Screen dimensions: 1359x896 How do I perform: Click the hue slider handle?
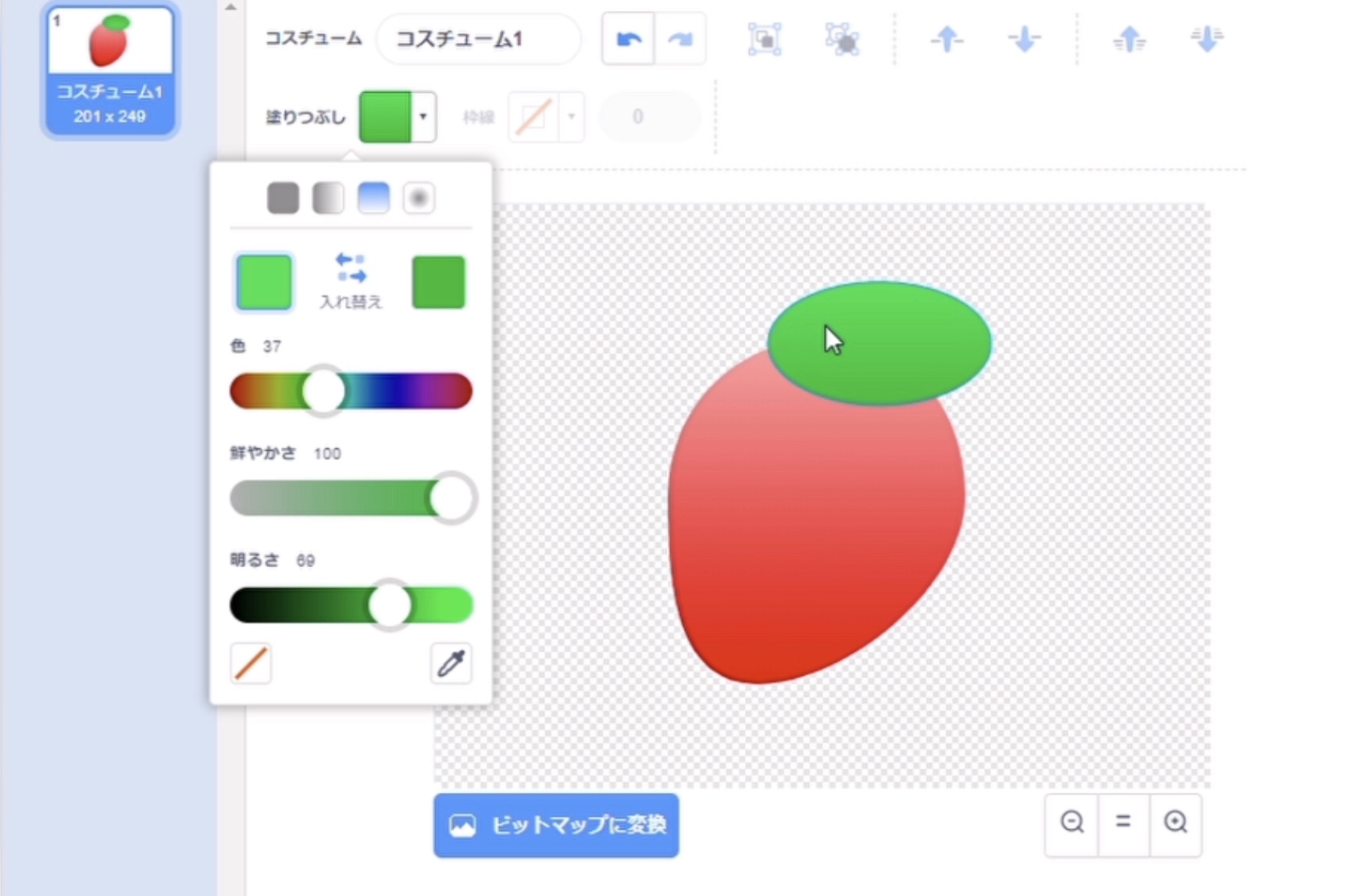click(x=323, y=391)
